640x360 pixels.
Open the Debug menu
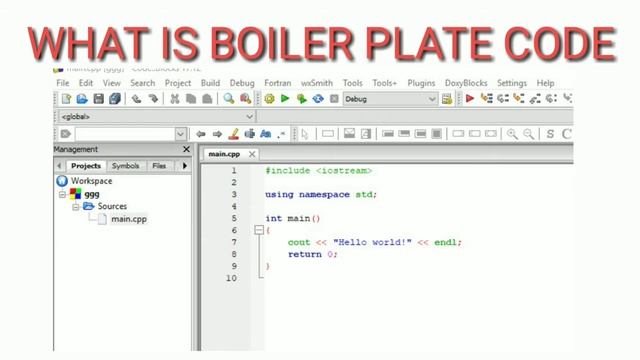242,83
